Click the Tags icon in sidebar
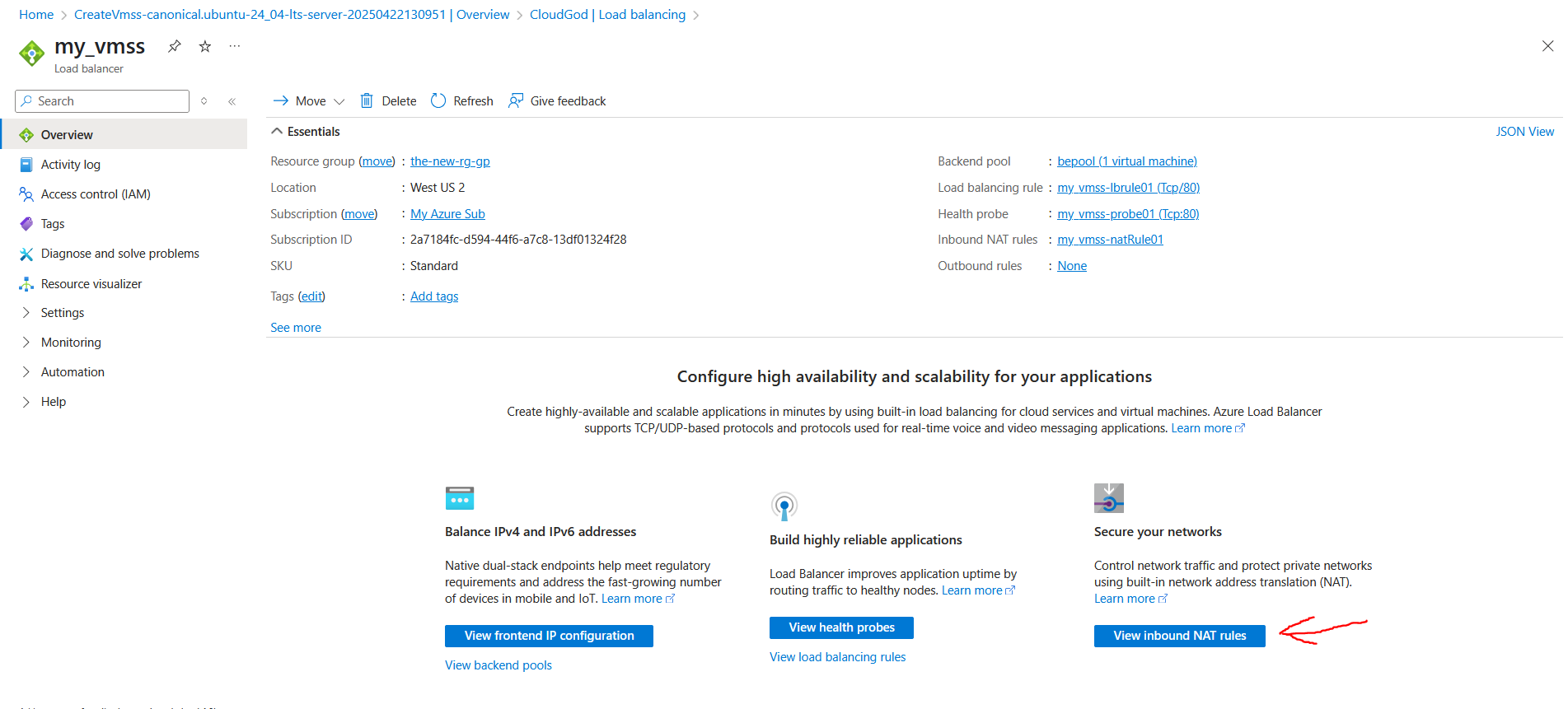This screenshot has width=1568, height=709. (x=26, y=224)
